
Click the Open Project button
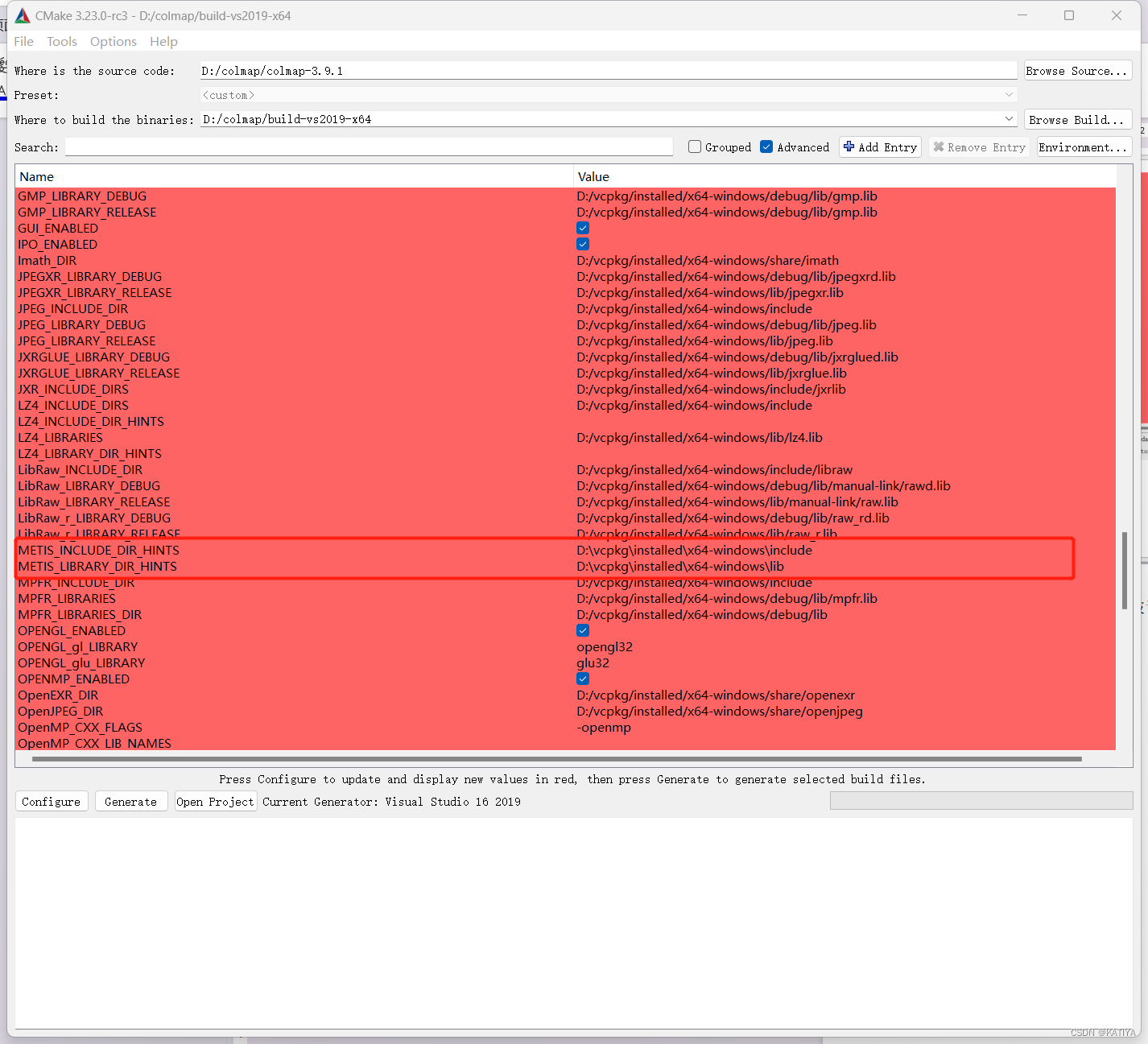click(215, 801)
